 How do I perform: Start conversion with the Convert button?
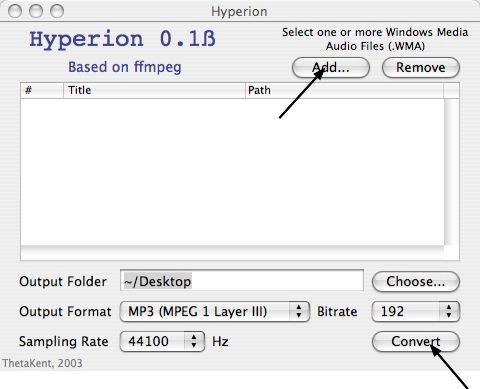click(x=416, y=342)
